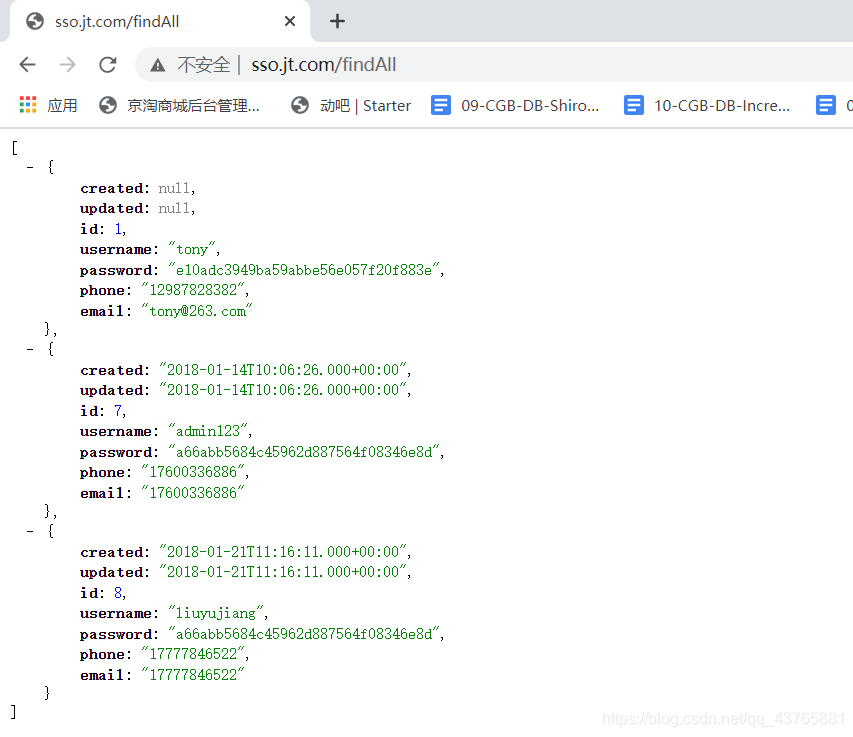
Task: Click the globe icon of 京淘商城后台管理 bookmark
Action: [x=108, y=105]
